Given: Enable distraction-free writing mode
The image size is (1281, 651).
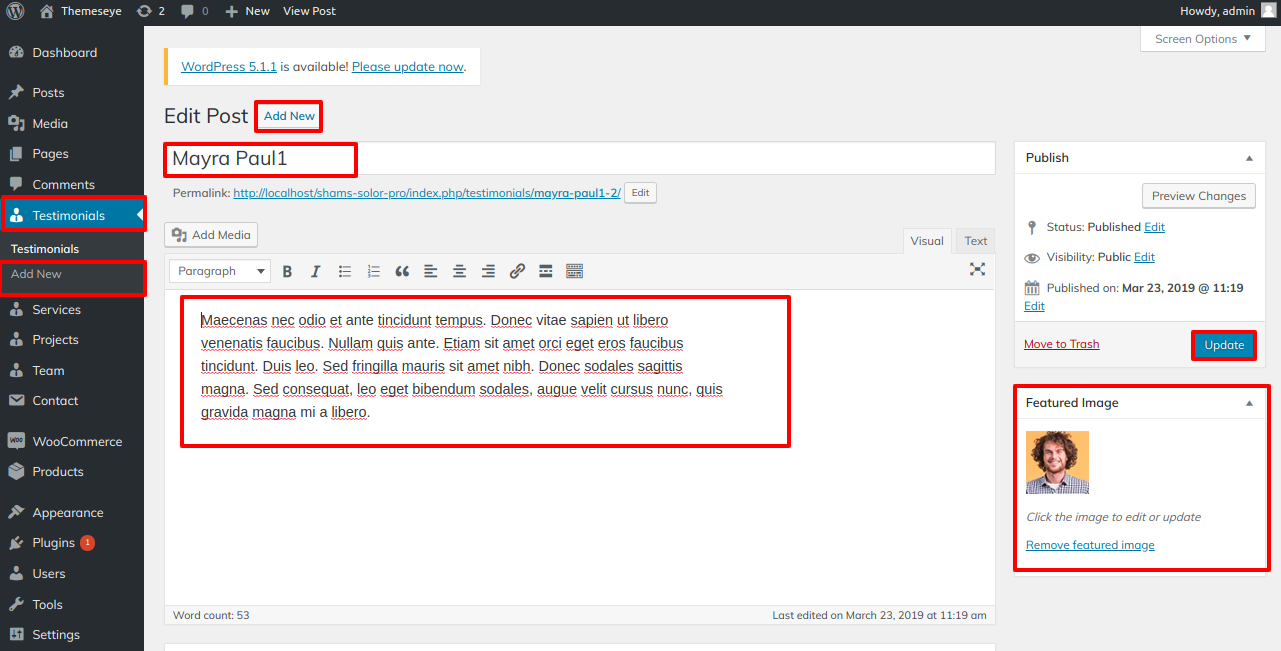Looking at the screenshot, I should 977,269.
